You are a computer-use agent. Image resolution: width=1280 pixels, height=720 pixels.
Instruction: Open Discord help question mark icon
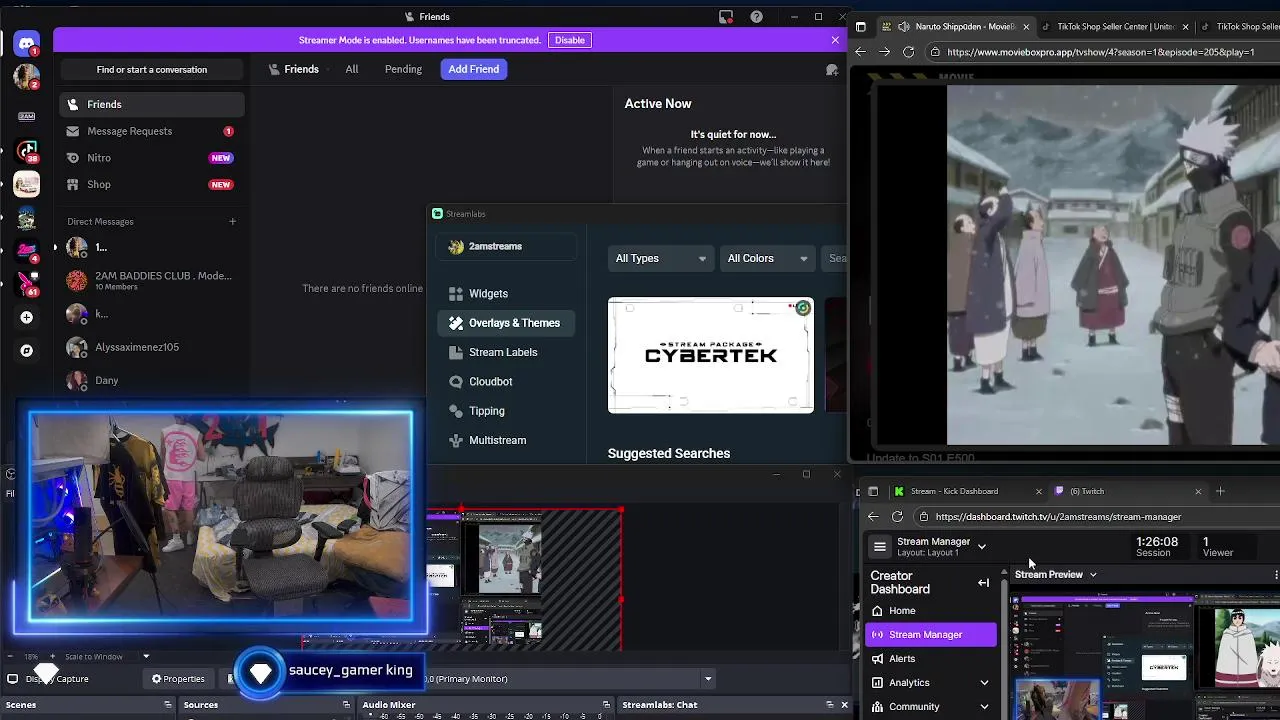coord(757,17)
